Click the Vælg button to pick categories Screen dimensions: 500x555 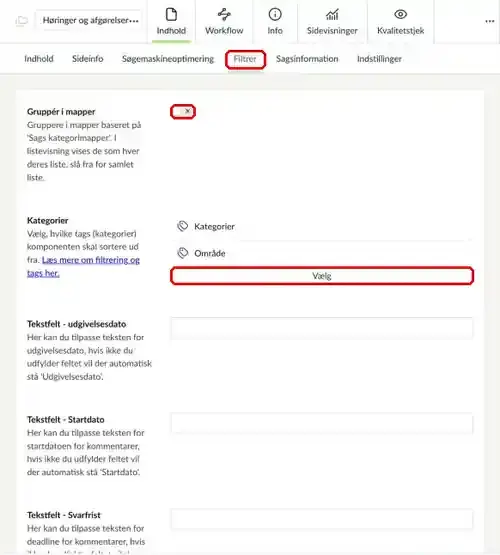pyautogui.click(x=322, y=276)
